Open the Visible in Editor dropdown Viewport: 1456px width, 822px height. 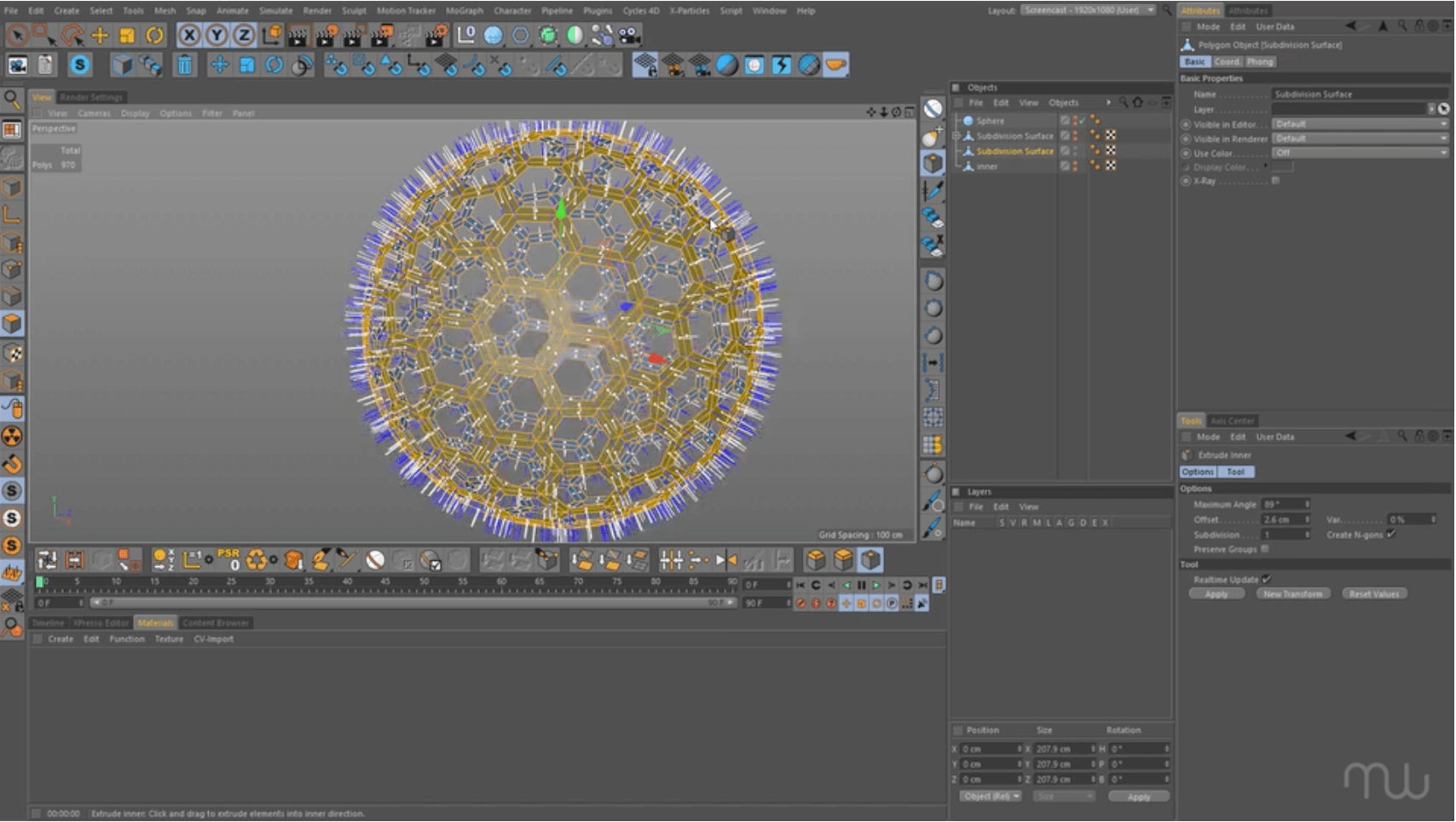click(1359, 124)
